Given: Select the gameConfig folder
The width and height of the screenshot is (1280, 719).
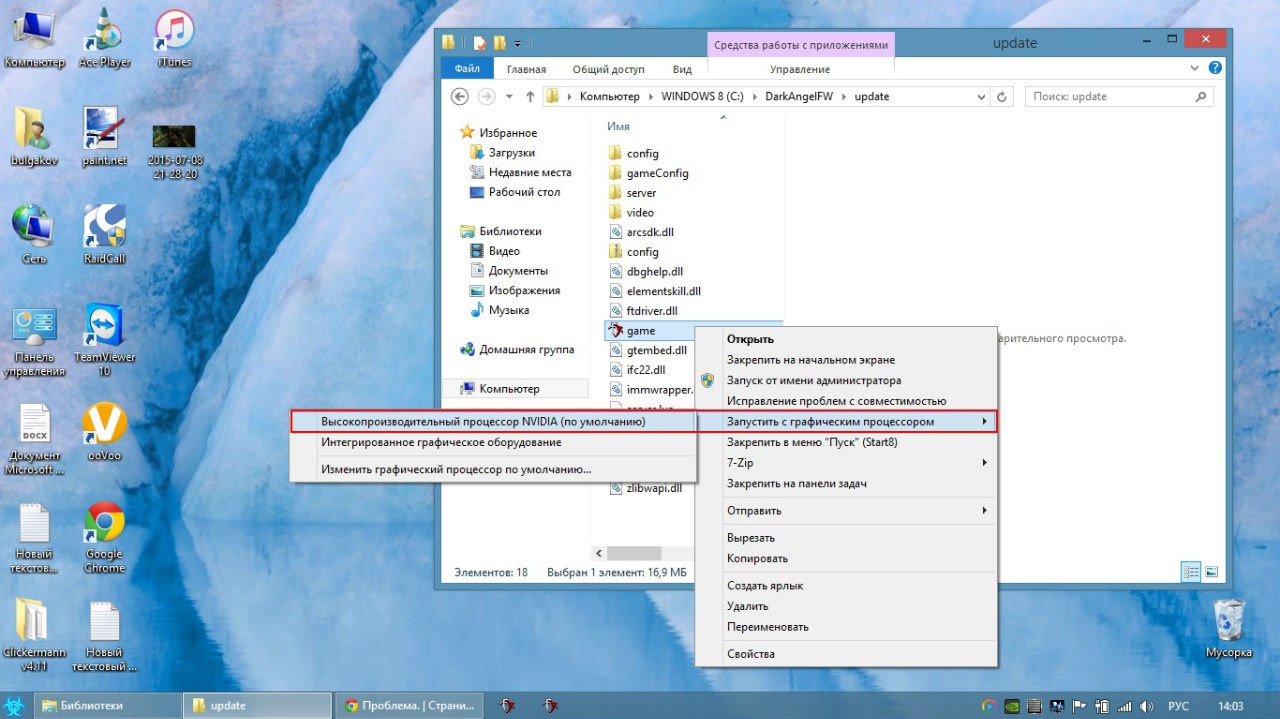Looking at the screenshot, I should (x=657, y=173).
